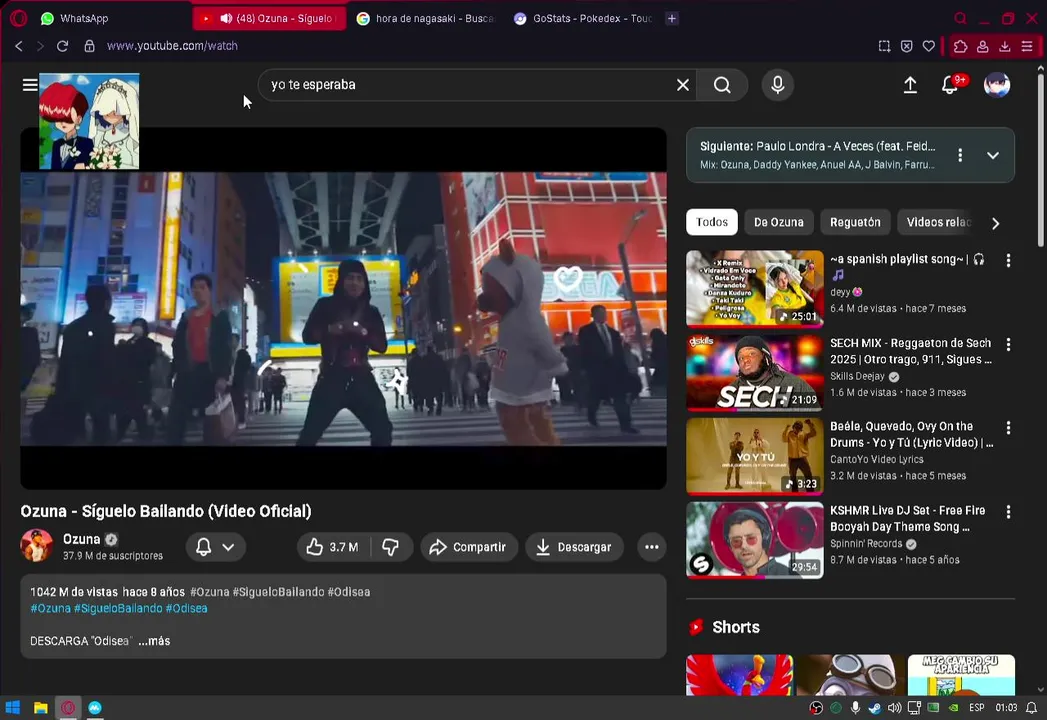Select the Reguetón filter chip

tap(855, 222)
